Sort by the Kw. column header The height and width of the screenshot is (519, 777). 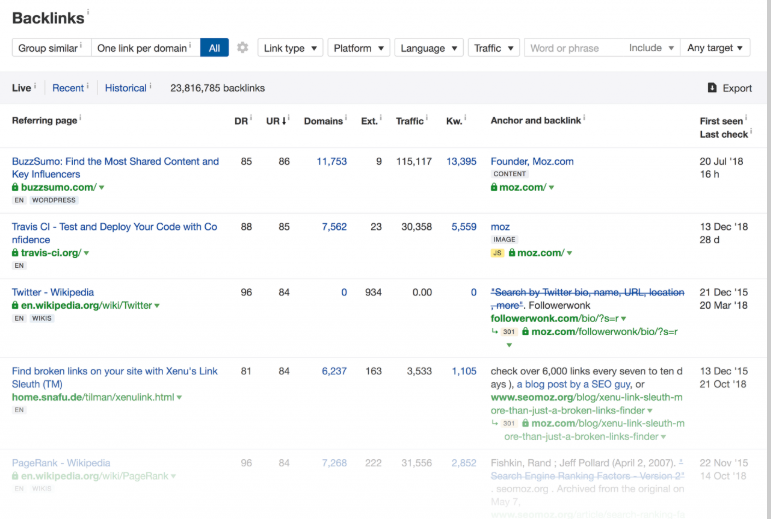454,121
